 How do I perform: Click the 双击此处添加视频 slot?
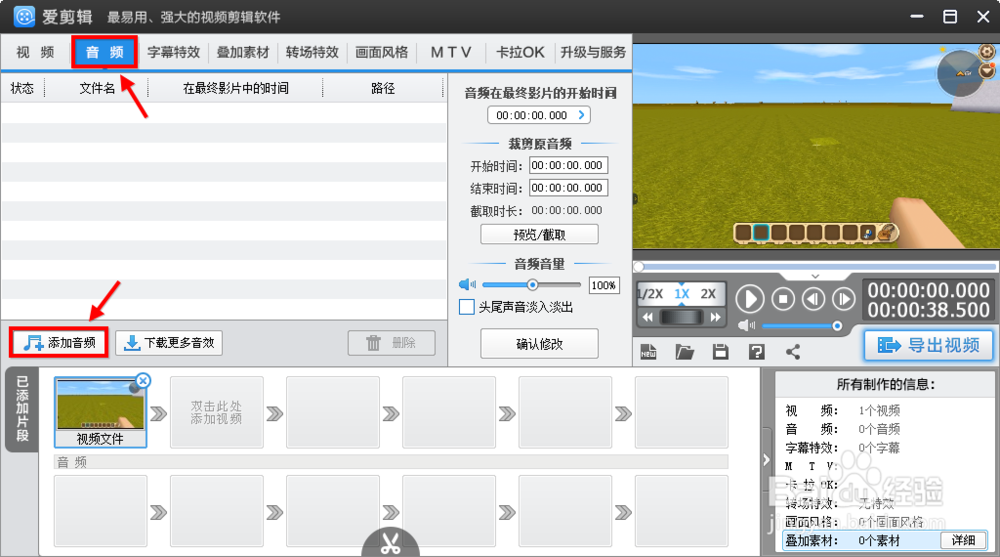click(217, 412)
